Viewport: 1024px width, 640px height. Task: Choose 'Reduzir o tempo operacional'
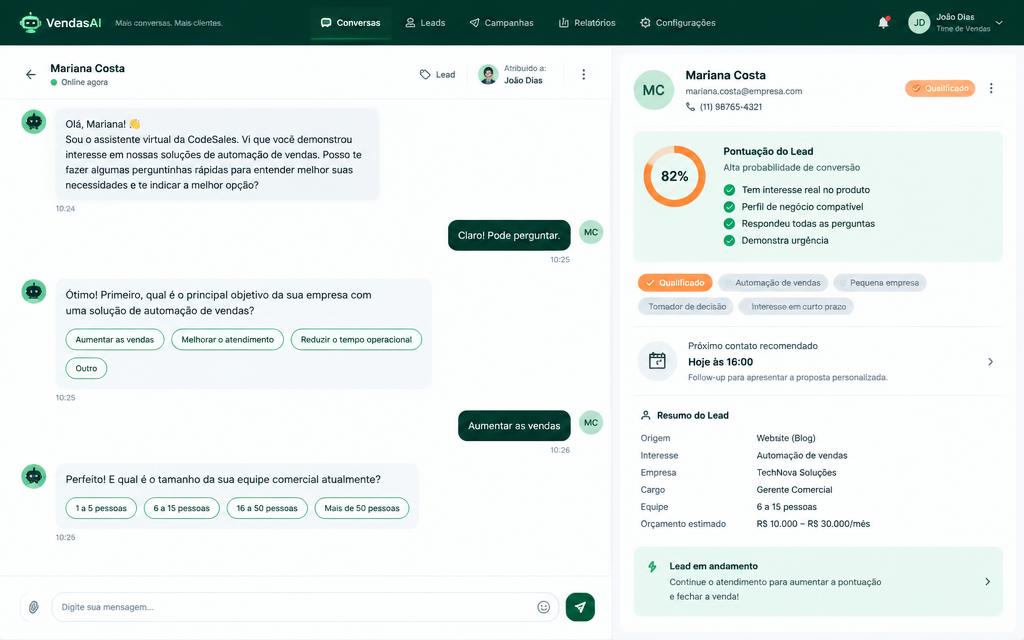(356, 340)
